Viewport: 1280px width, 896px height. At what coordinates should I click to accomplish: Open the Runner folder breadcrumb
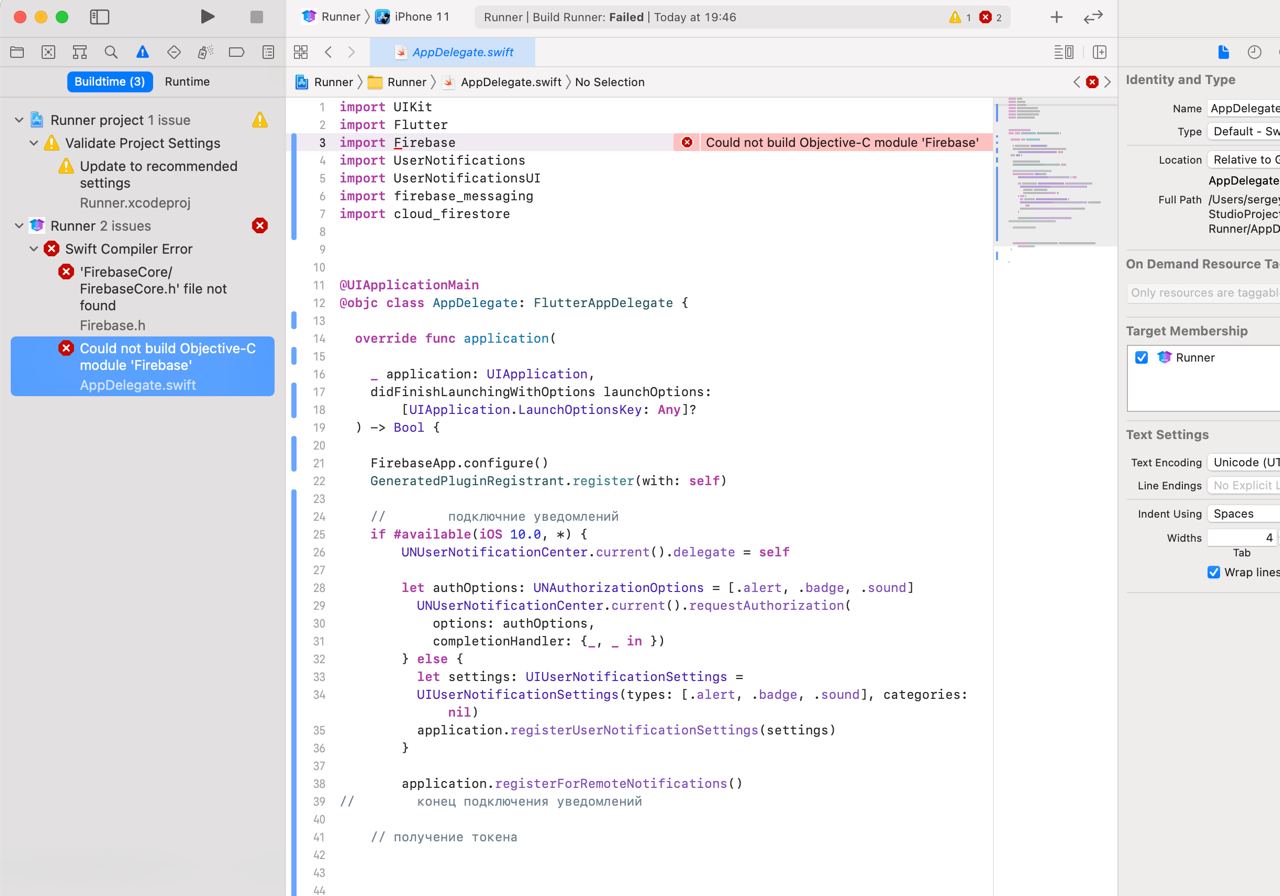(397, 82)
